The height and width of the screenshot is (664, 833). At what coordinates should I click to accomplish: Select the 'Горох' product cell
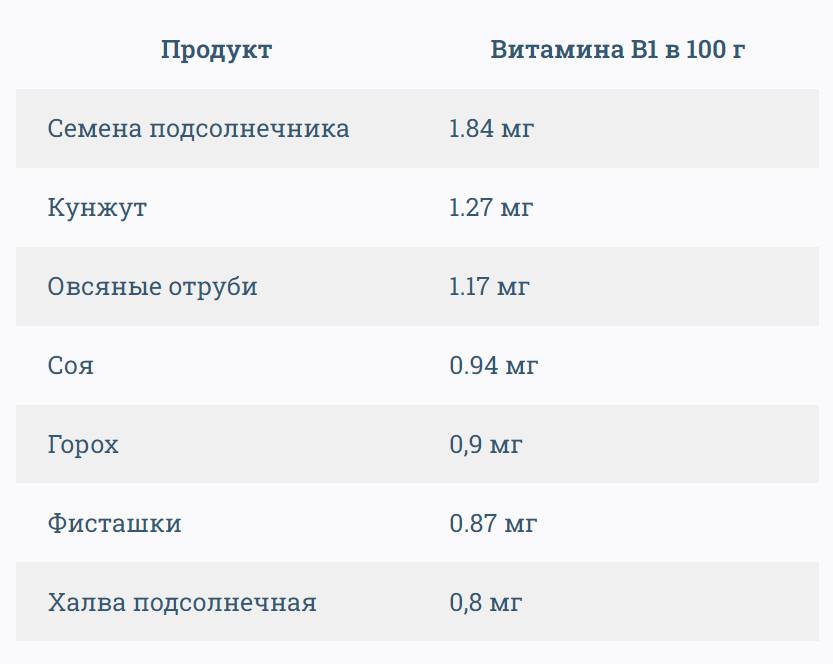tap(83, 445)
